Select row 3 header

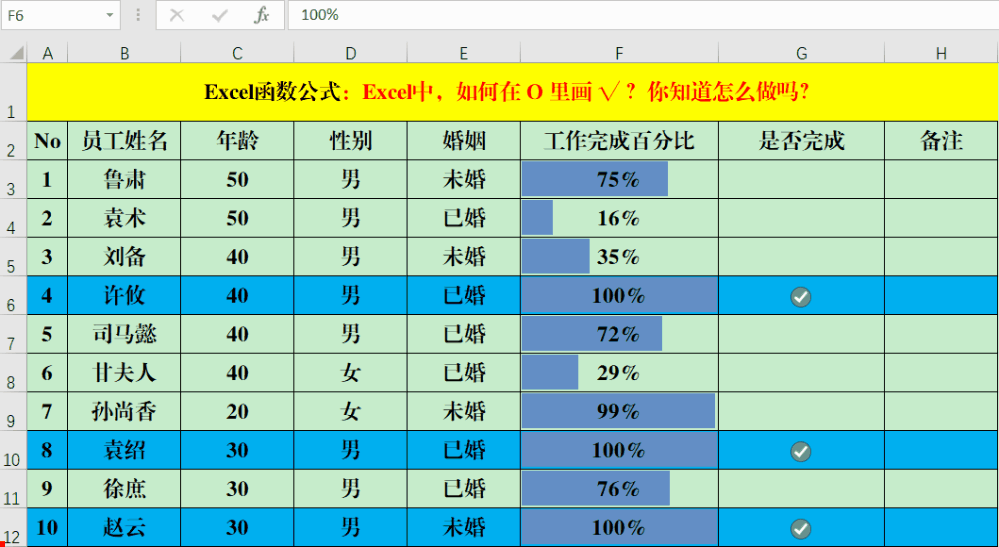click(x=13, y=180)
